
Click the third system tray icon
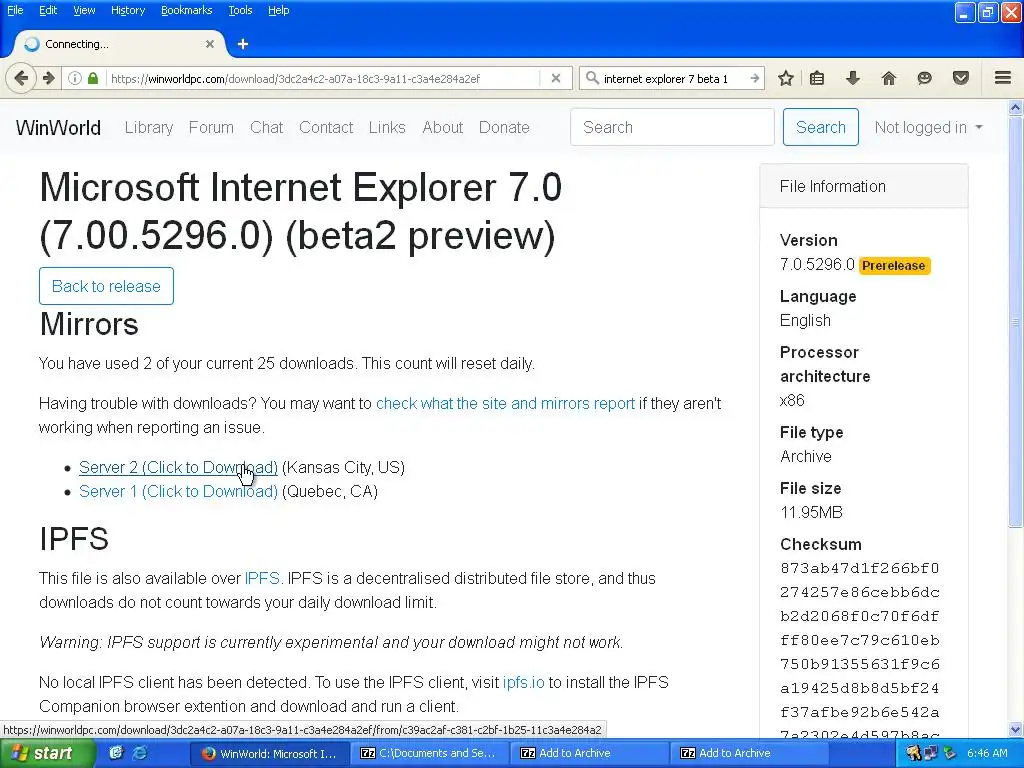(x=950, y=753)
